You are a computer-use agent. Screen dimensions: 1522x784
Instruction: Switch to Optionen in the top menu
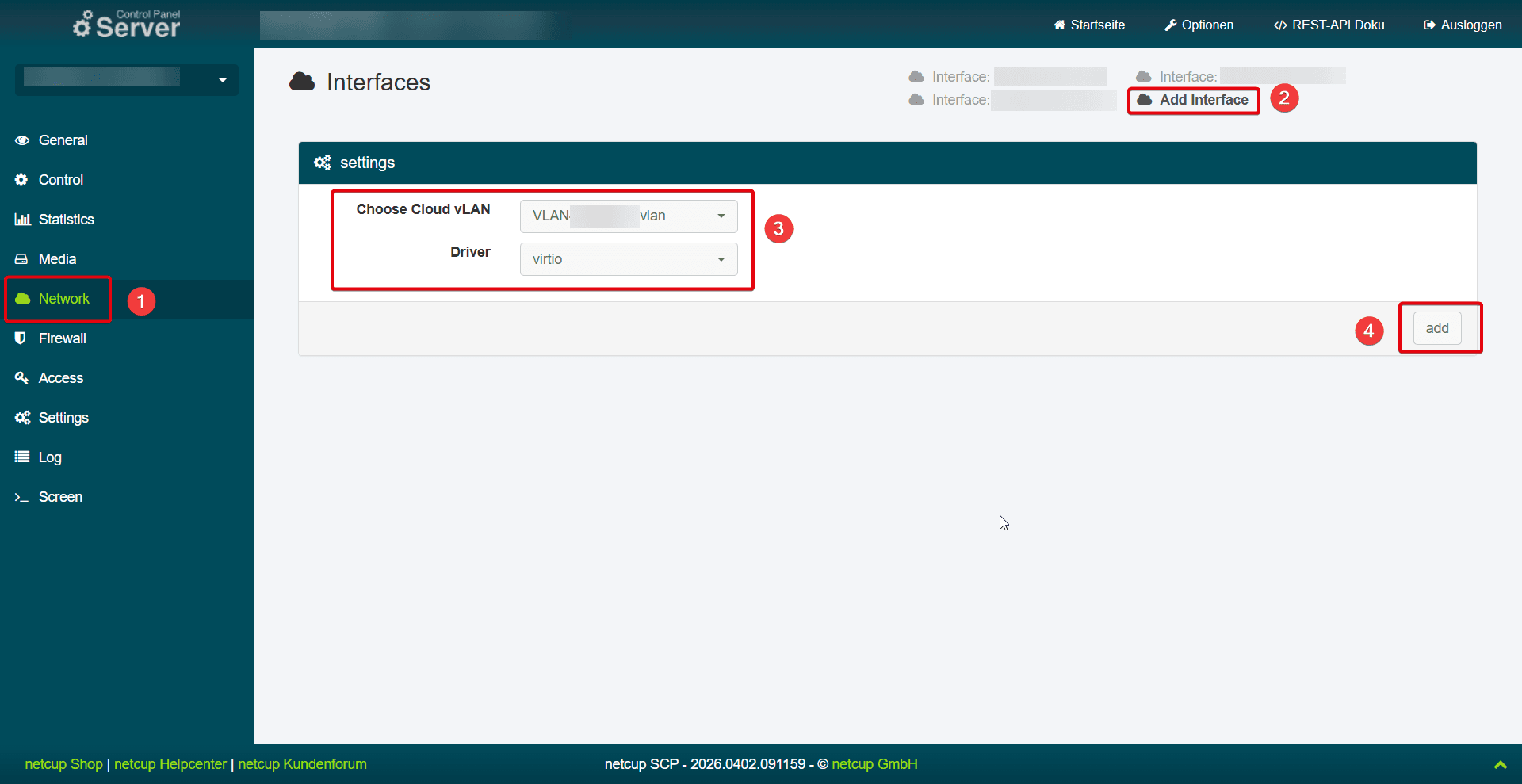1198,25
